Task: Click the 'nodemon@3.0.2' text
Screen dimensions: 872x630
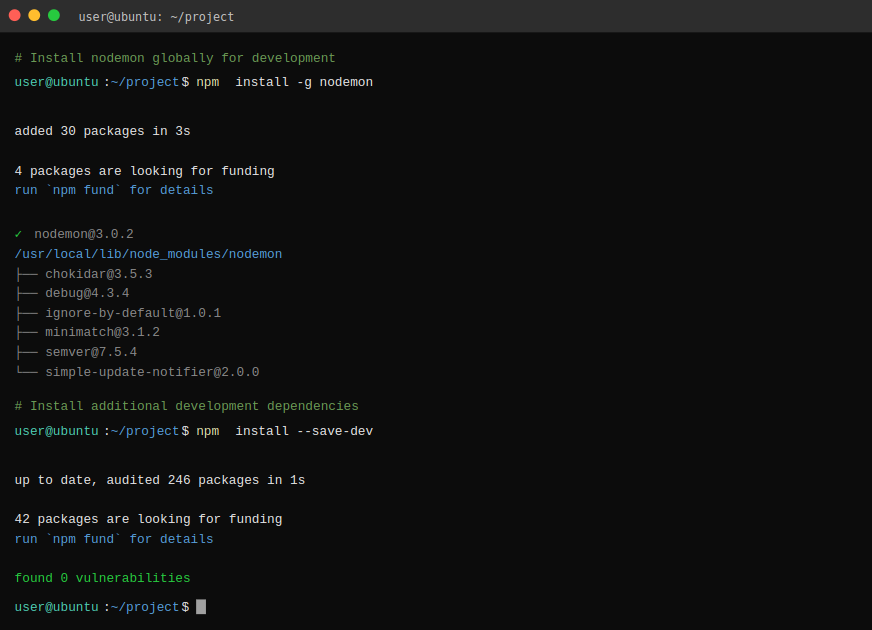Action: coord(84,234)
